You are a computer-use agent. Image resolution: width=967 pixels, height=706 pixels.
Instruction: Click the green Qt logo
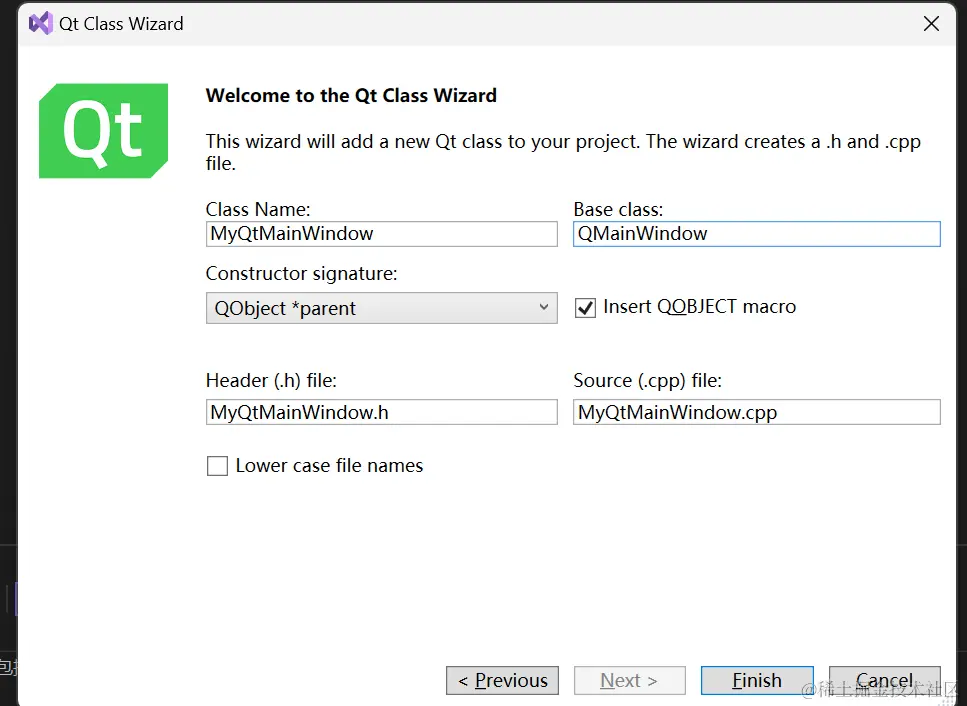pyautogui.click(x=103, y=131)
